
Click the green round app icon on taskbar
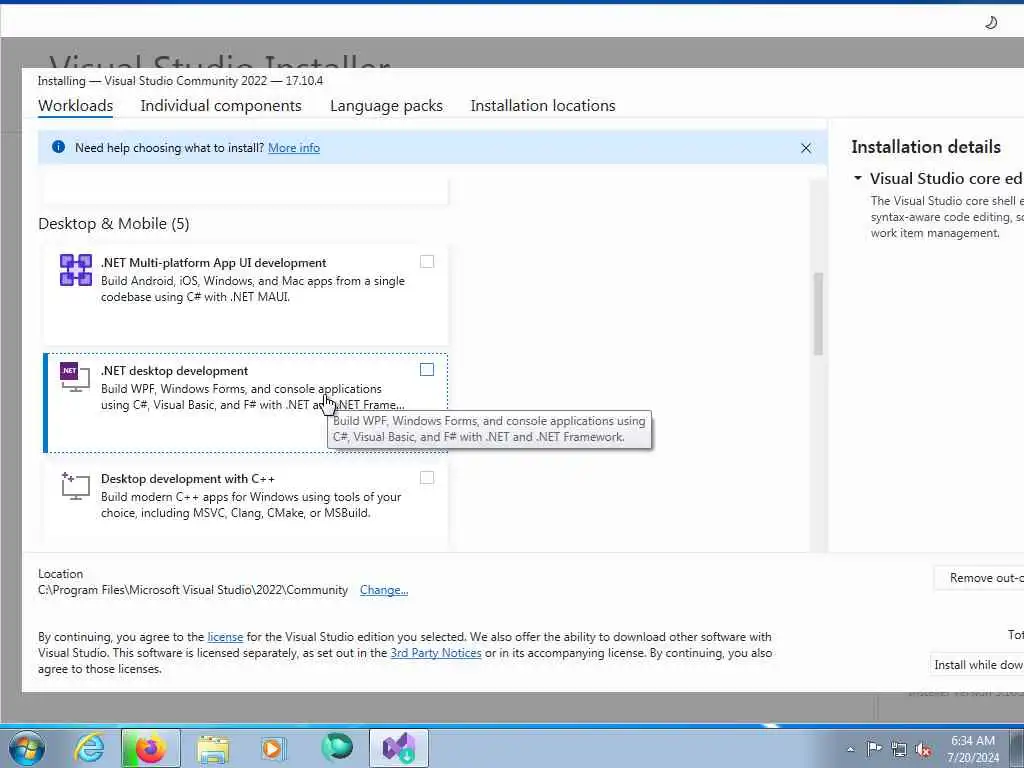click(337, 748)
